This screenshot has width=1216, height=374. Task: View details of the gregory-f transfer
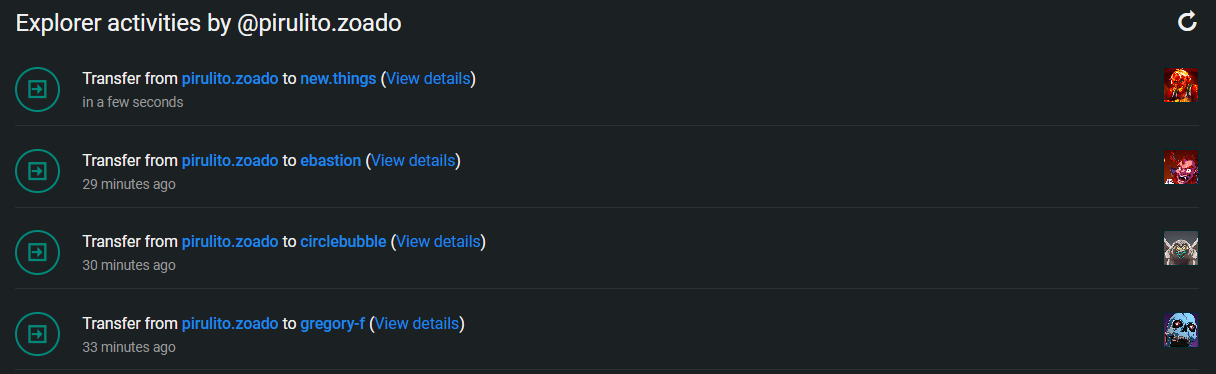click(417, 323)
